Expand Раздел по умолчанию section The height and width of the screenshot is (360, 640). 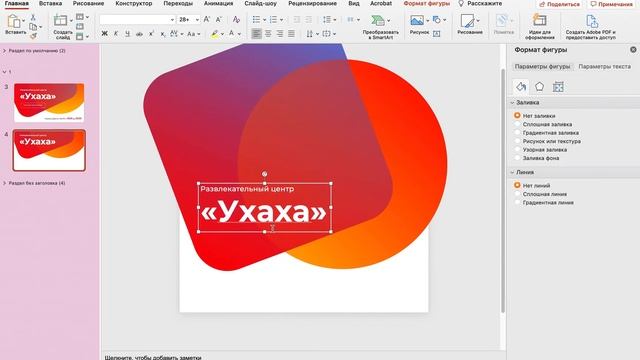pyautogui.click(x=4, y=51)
